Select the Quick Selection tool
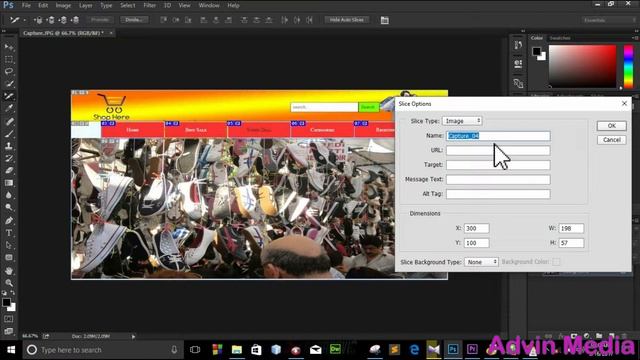640x360 pixels. click(x=9, y=84)
